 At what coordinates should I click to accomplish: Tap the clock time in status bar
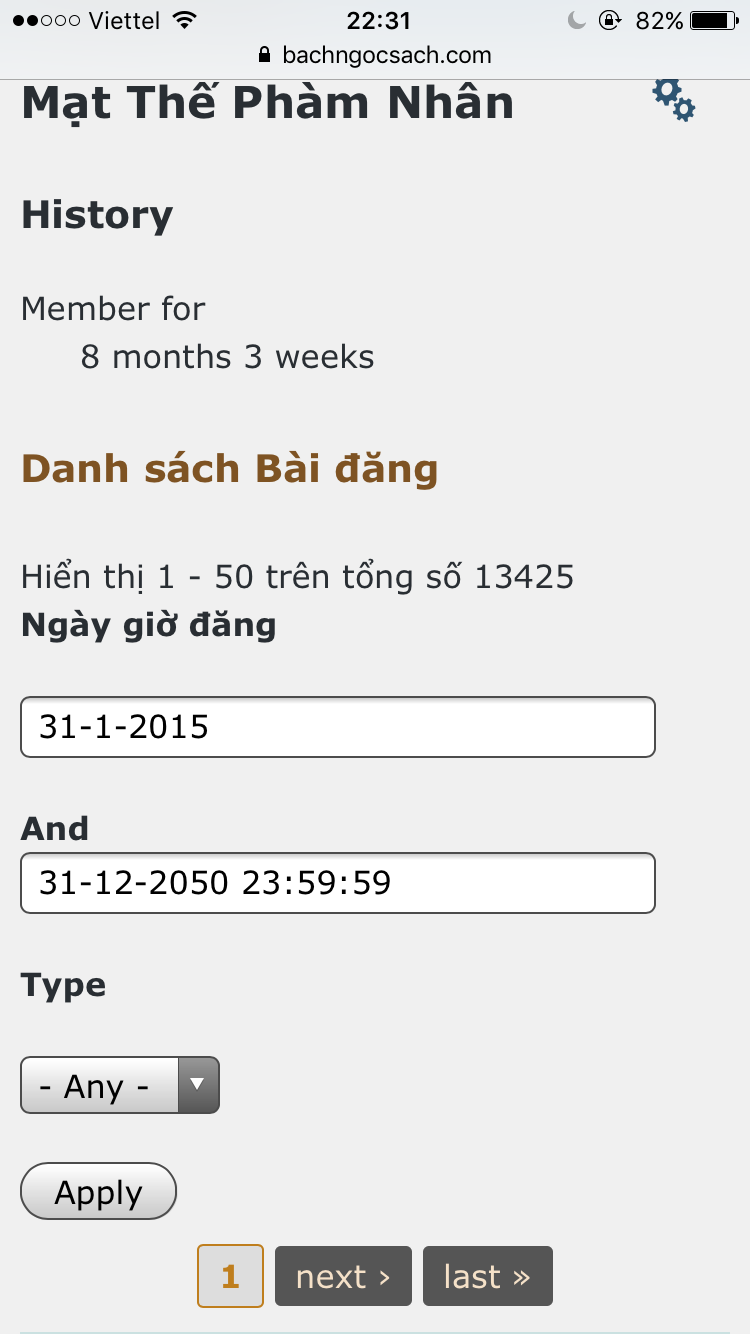click(379, 20)
